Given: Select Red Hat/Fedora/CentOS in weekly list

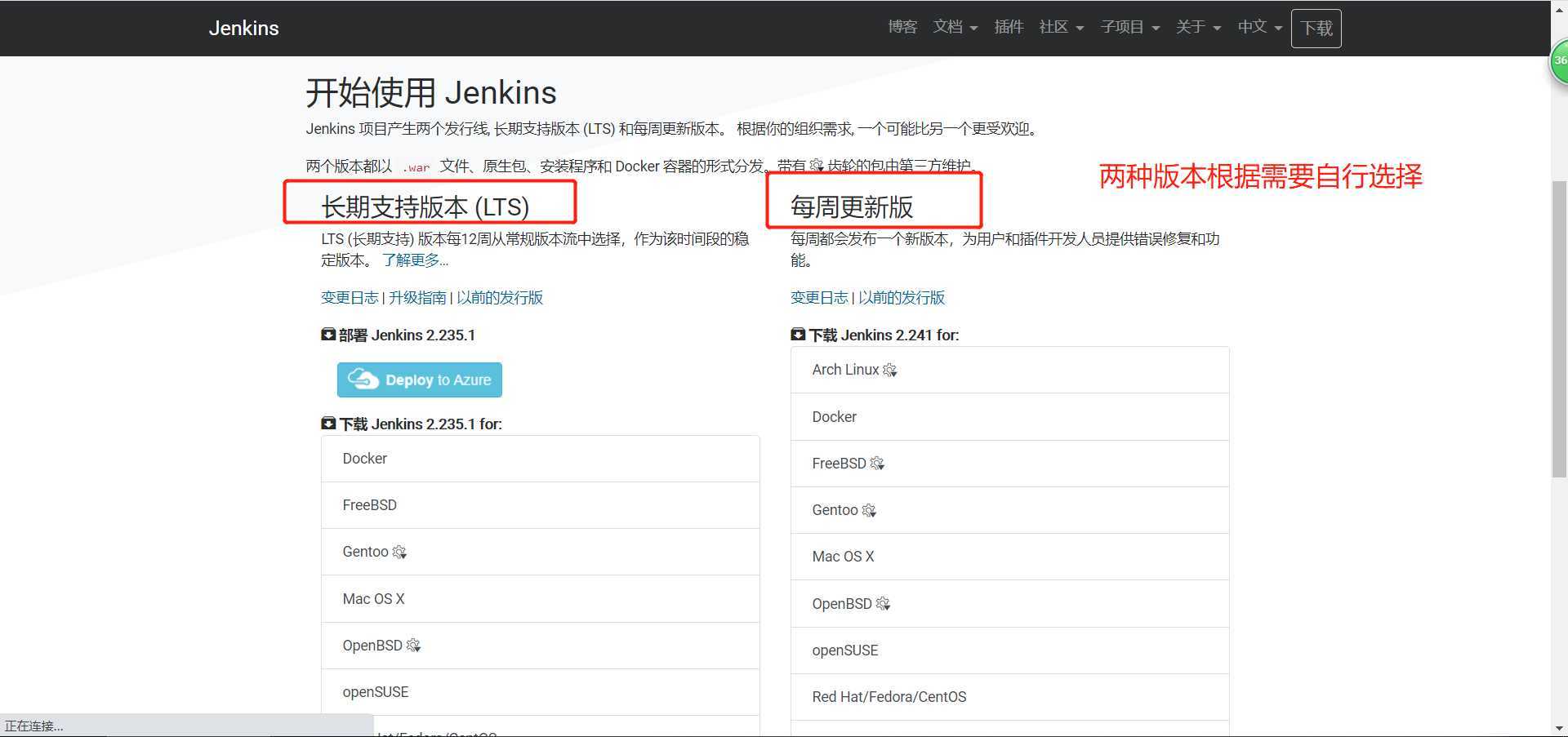Looking at the screenshot, I should [1010, 697].
